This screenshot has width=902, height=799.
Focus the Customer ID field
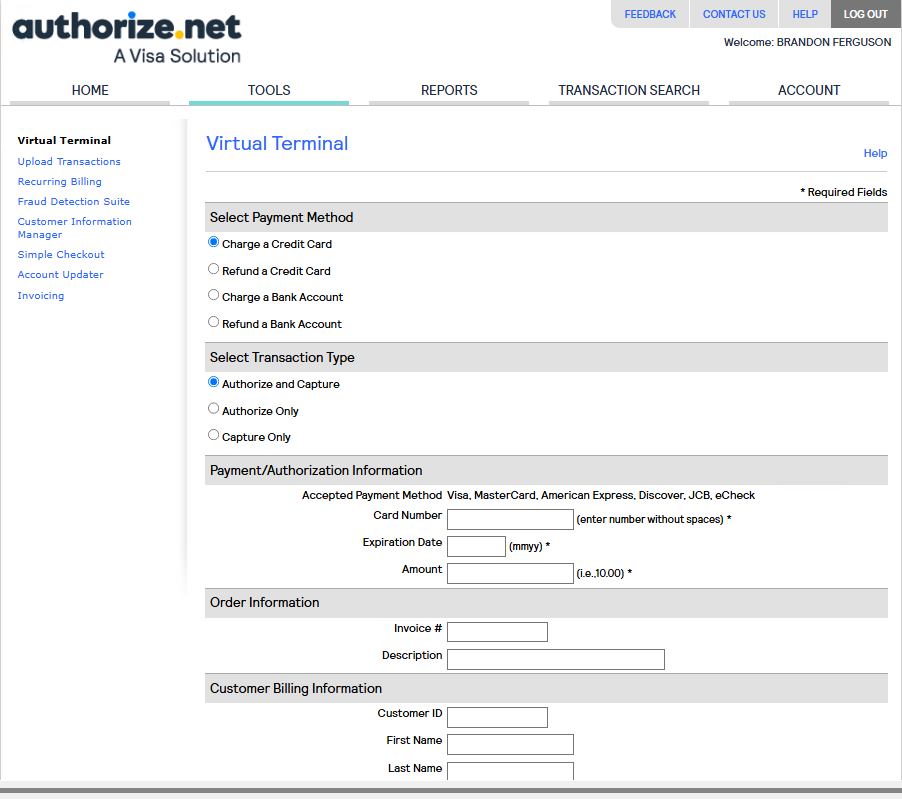point(497,717)
